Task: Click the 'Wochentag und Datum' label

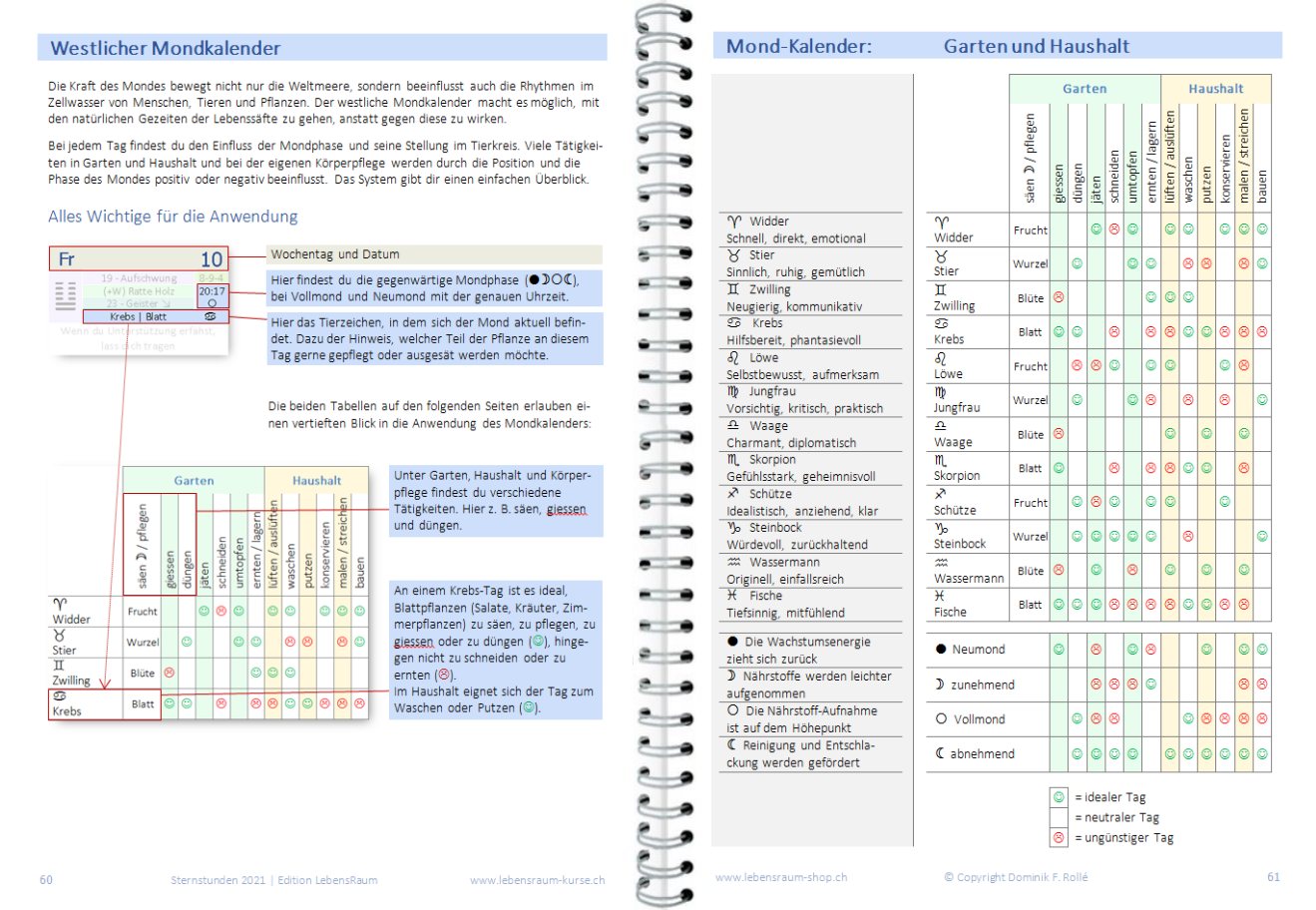Action: click(335, 254)
